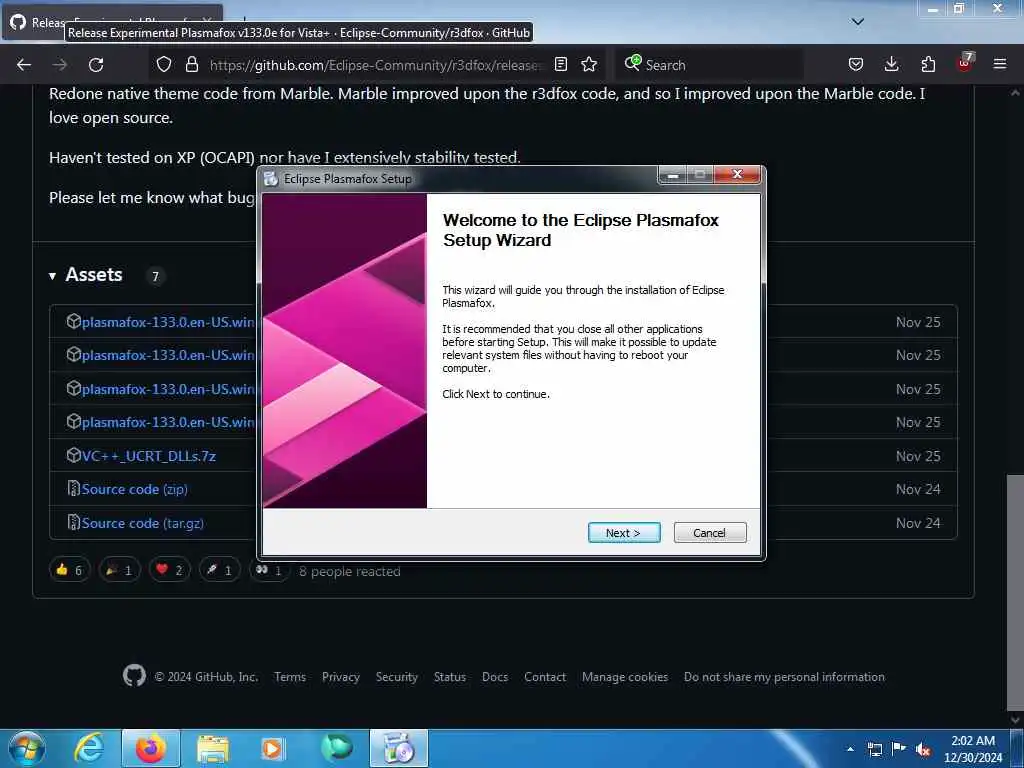1024x768 pixels.
Task: Click the 8 people reacted text
Action: tap(349, 571)
